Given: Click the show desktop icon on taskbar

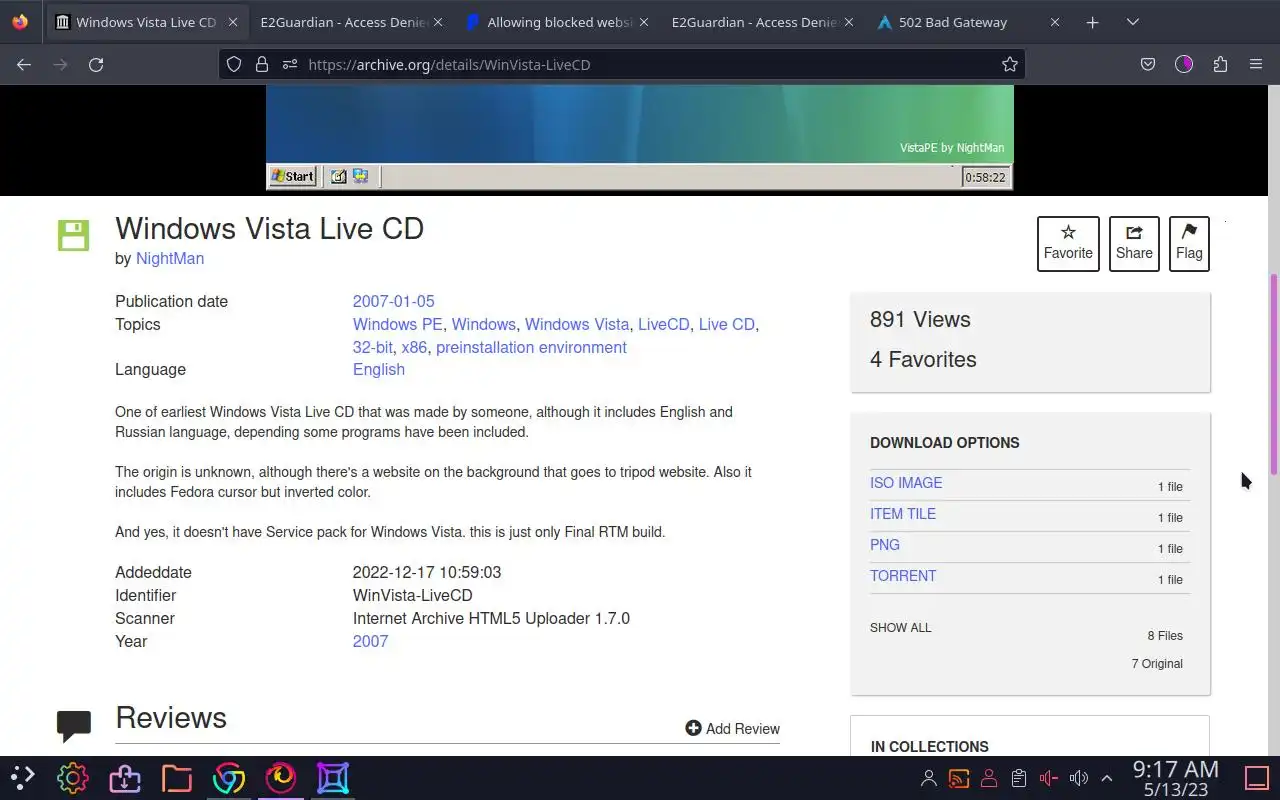Looking at the screenshot, I should click(x=1256, y=777).
